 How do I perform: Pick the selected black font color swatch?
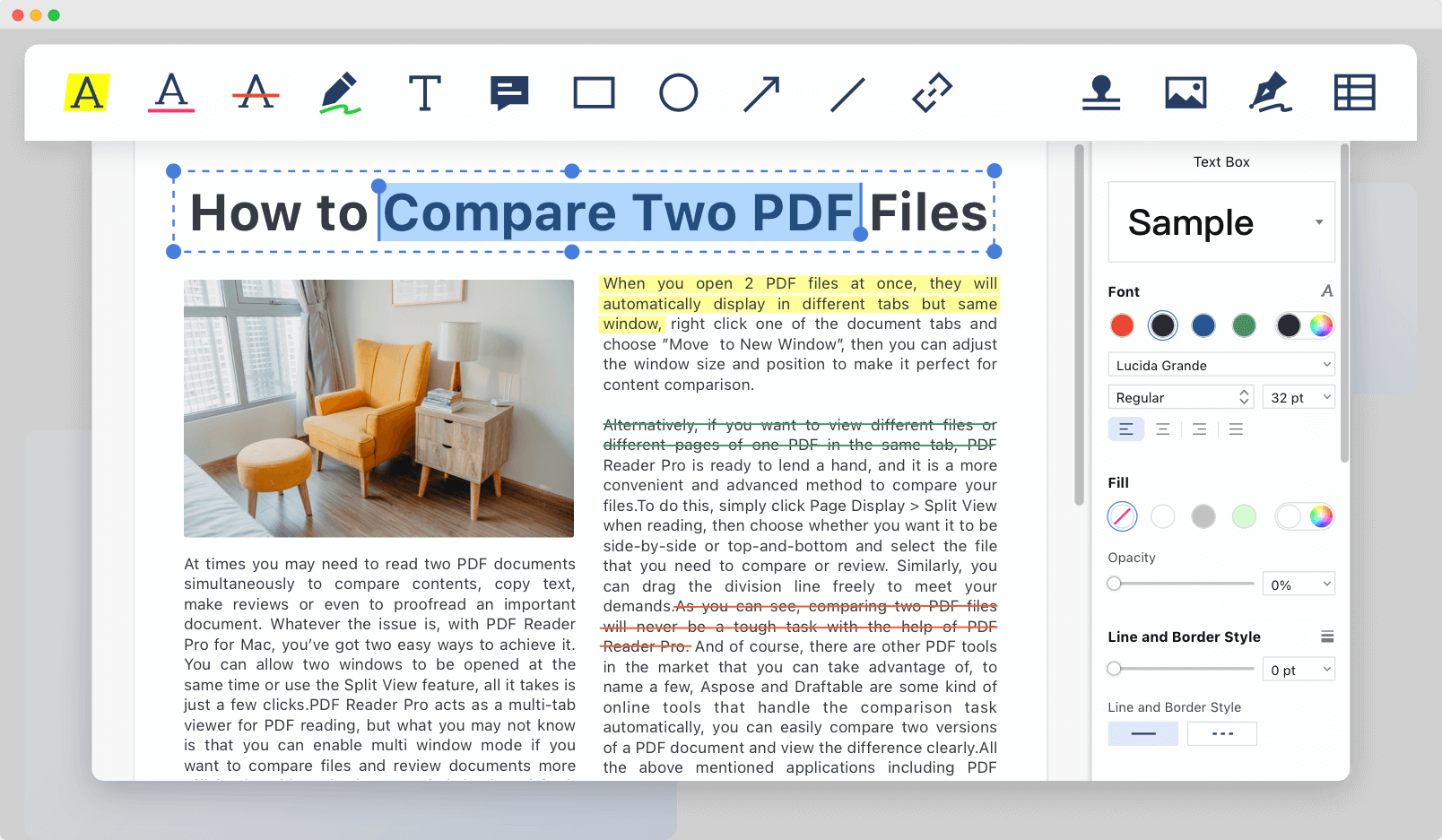[x=1162, y=325]
